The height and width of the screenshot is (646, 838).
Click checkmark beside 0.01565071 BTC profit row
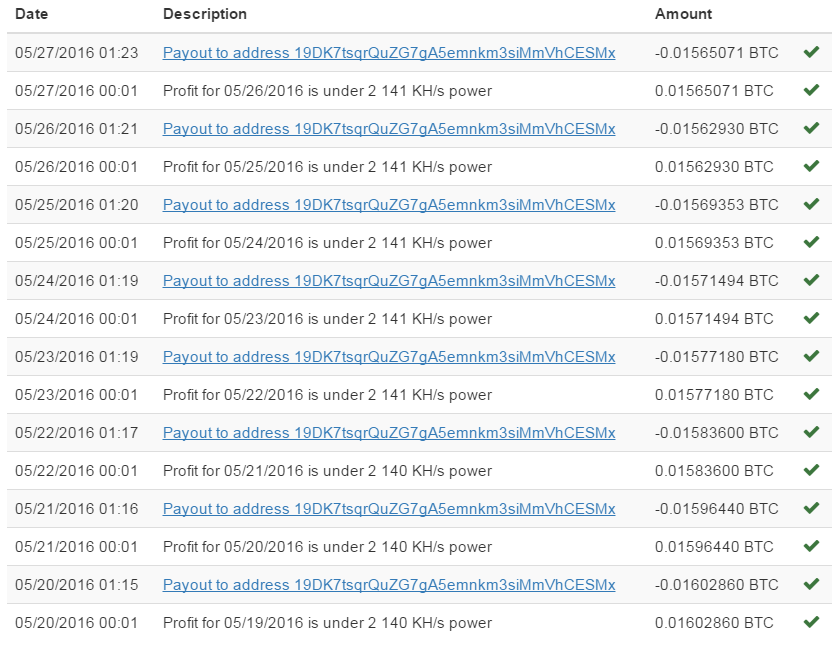[x=811, y=90]
